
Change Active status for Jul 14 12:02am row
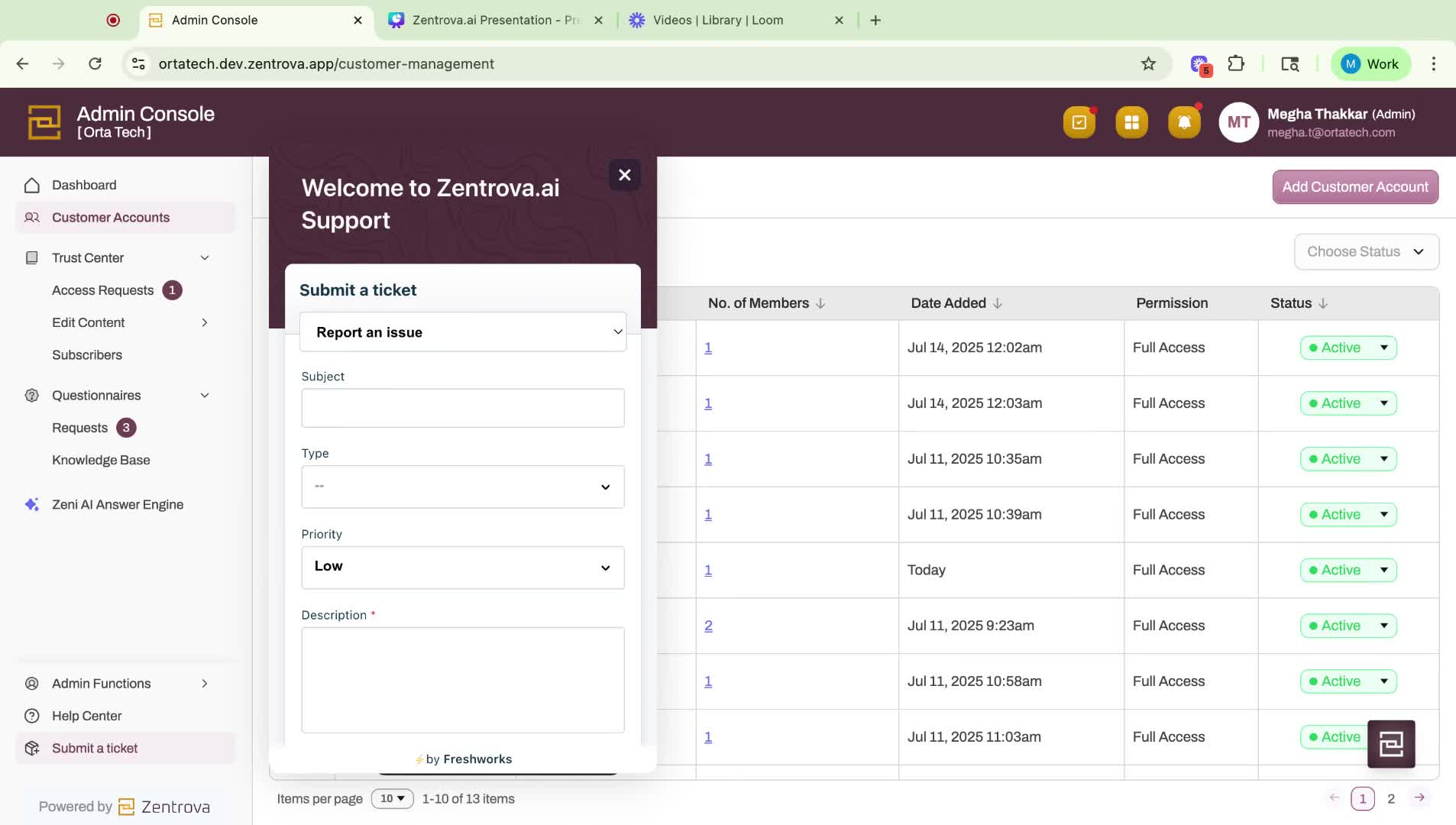(x=1348, y=348)
